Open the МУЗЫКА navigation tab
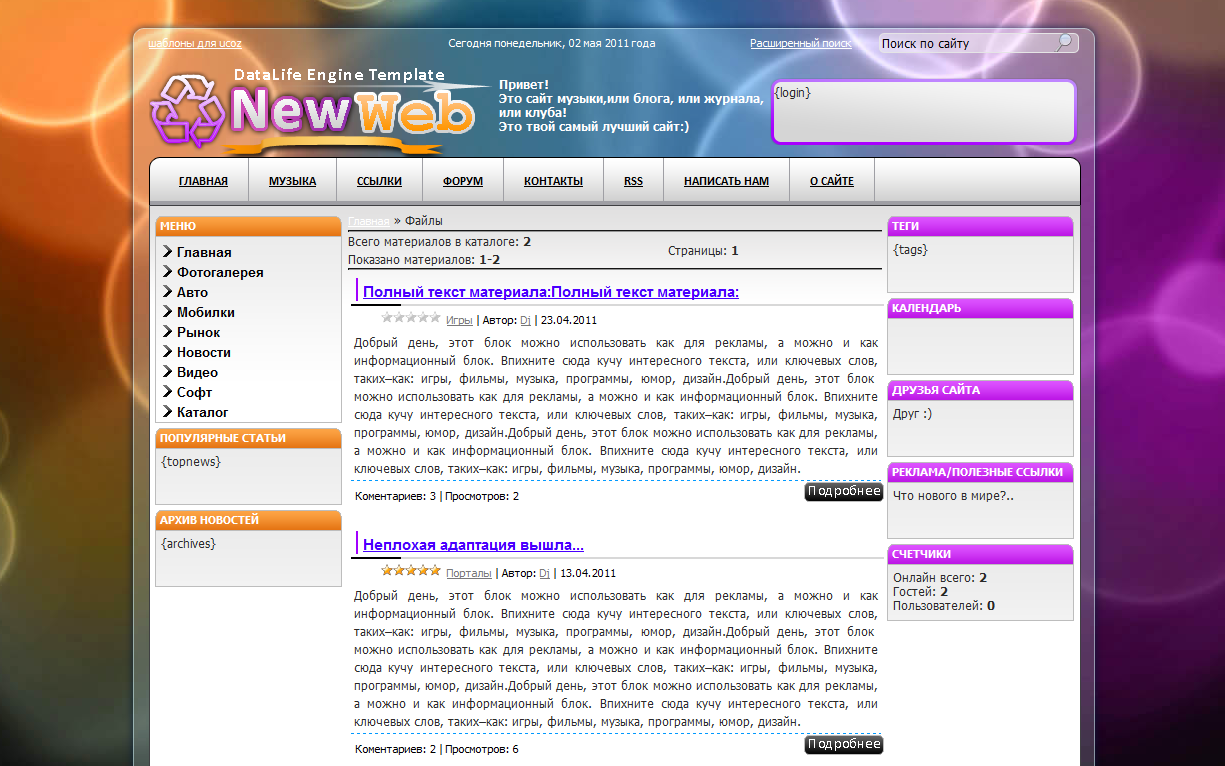 (x=292, y=181)
